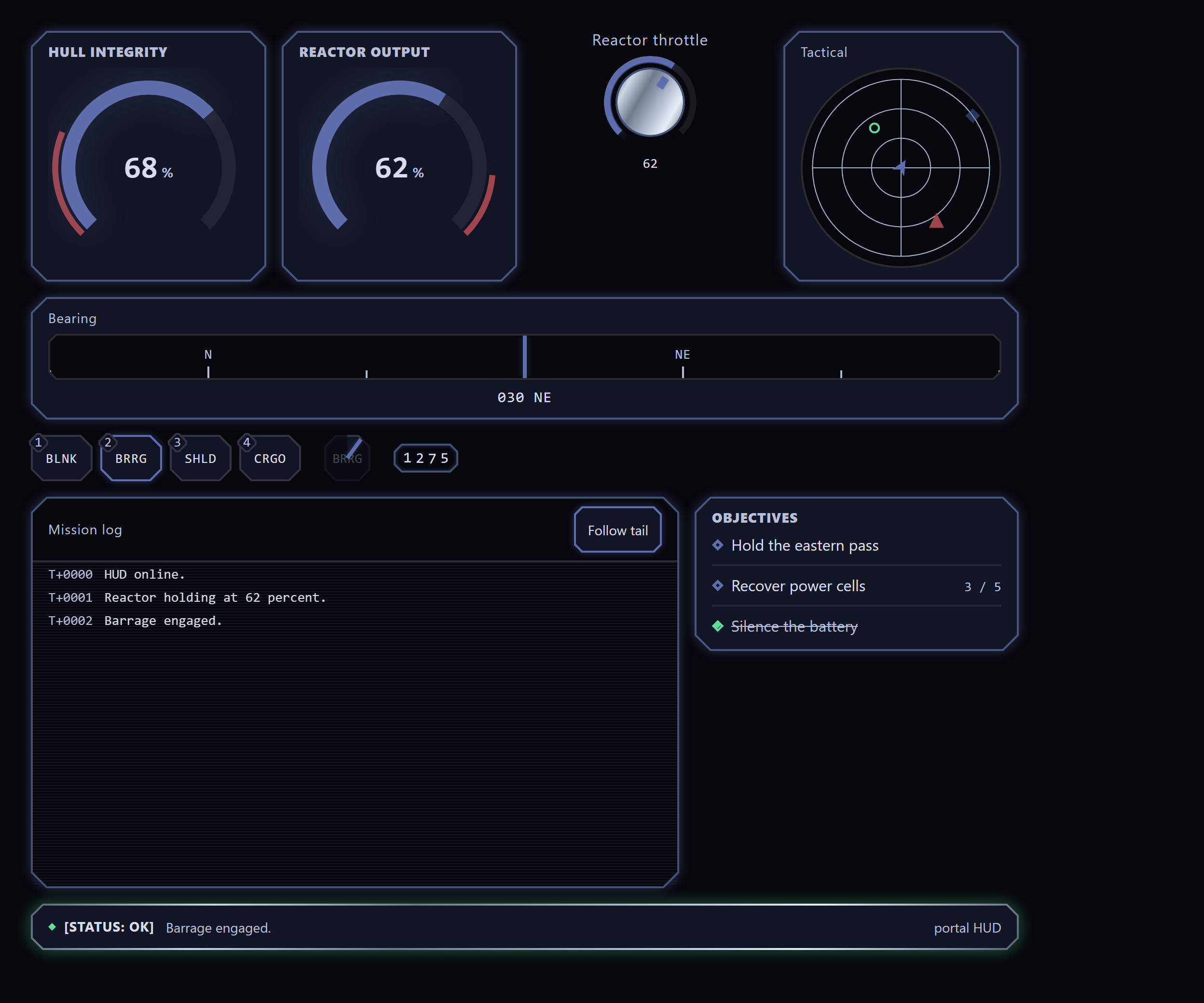
Task: Click the red triangle hostile on radar
Action: point(936,221)
